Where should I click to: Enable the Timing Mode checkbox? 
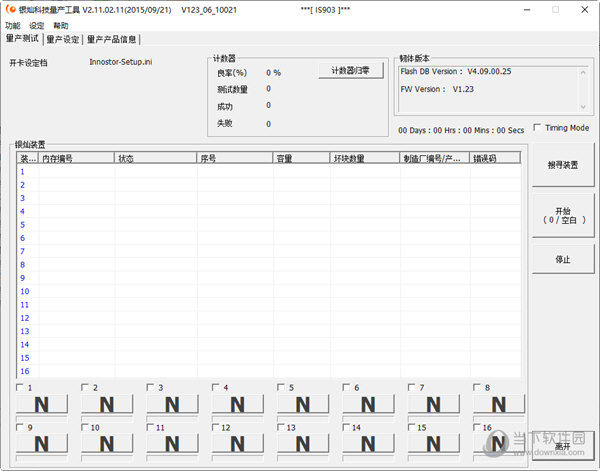coord(537,127)
